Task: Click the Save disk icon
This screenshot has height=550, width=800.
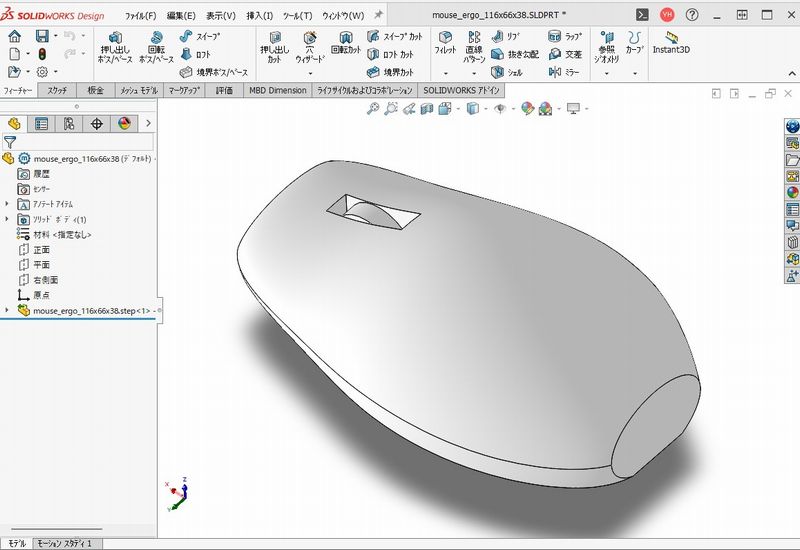Action: (42, 36)
